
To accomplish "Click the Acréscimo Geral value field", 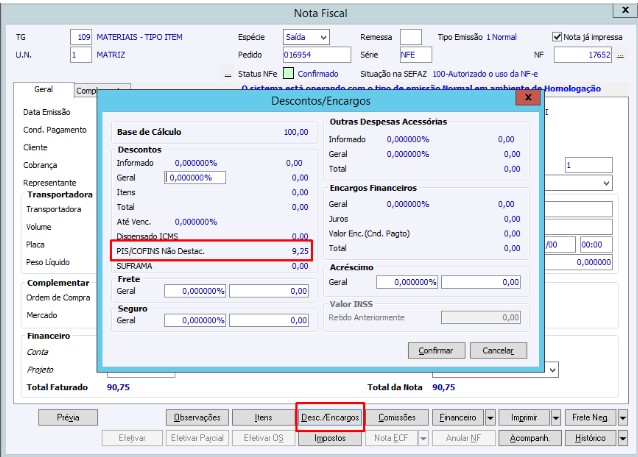I will tap(481, 282).
